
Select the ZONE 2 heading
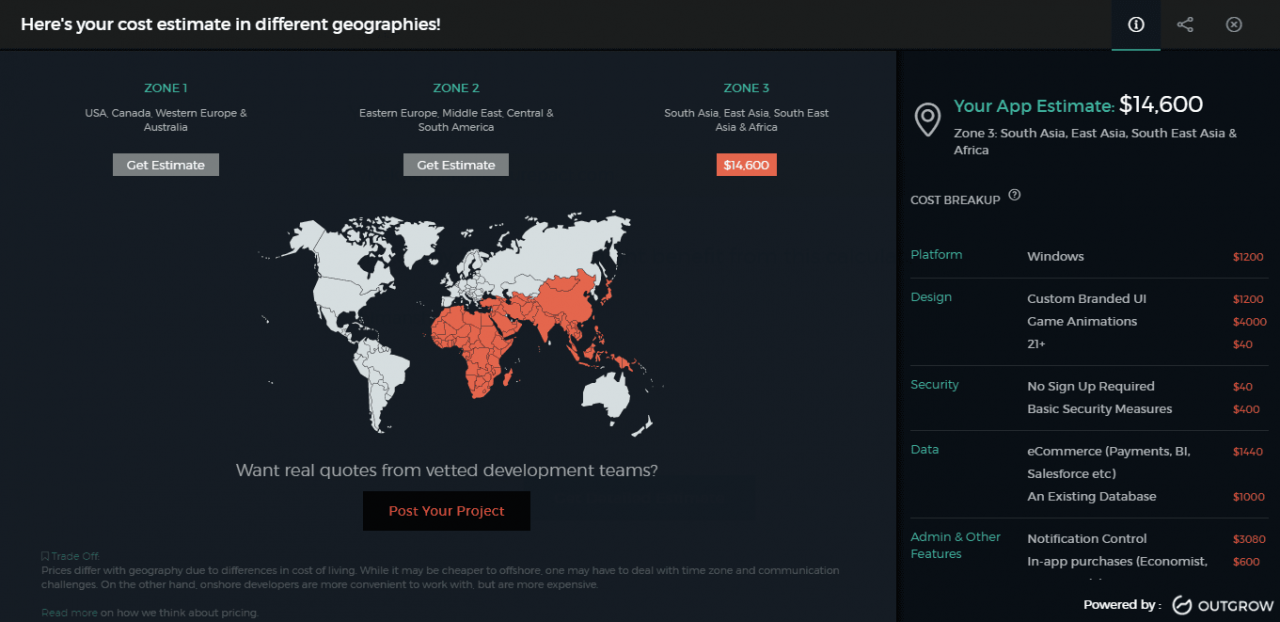[456, 88]
